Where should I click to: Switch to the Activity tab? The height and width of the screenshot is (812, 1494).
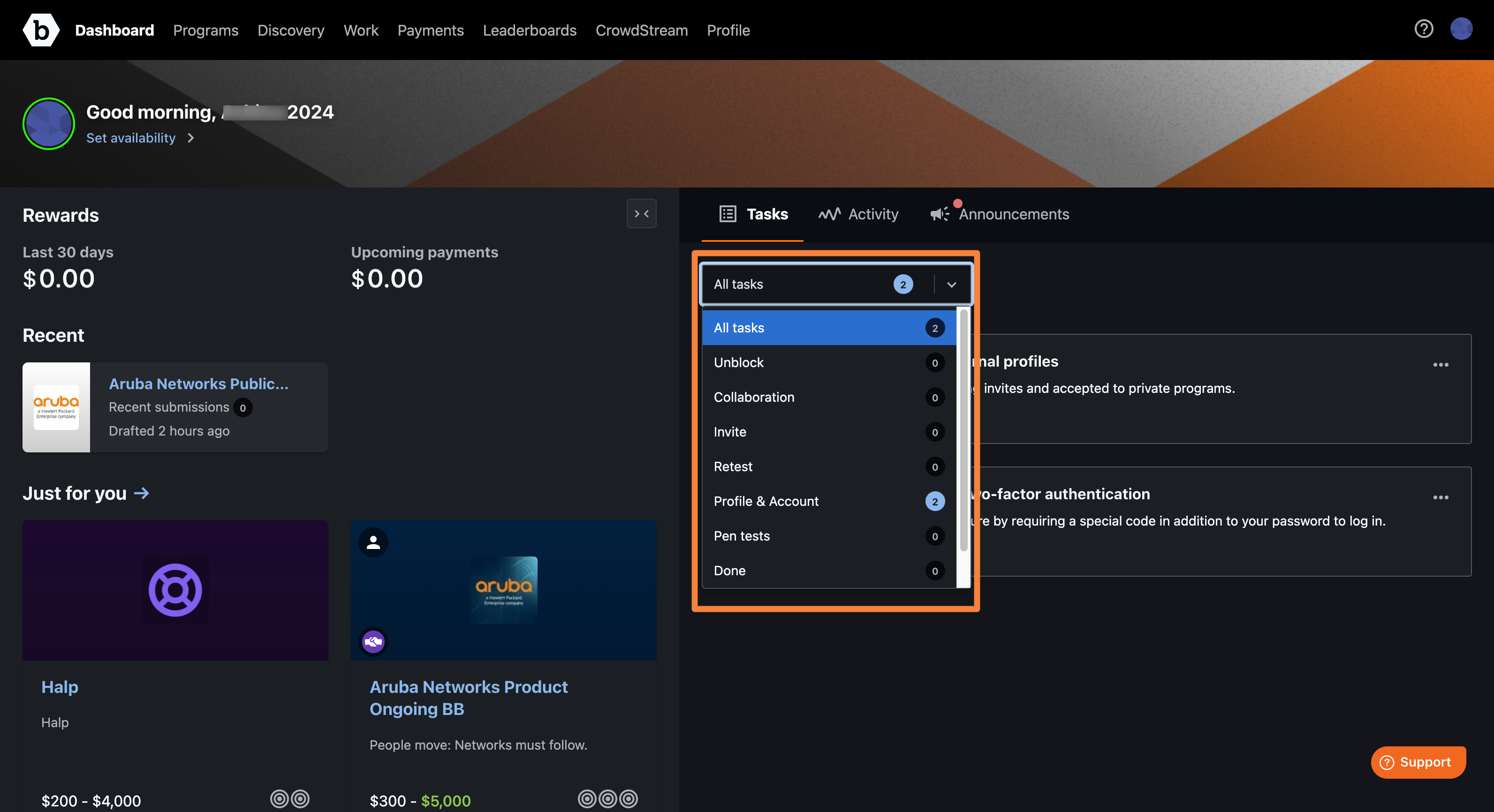coord(857,213)
